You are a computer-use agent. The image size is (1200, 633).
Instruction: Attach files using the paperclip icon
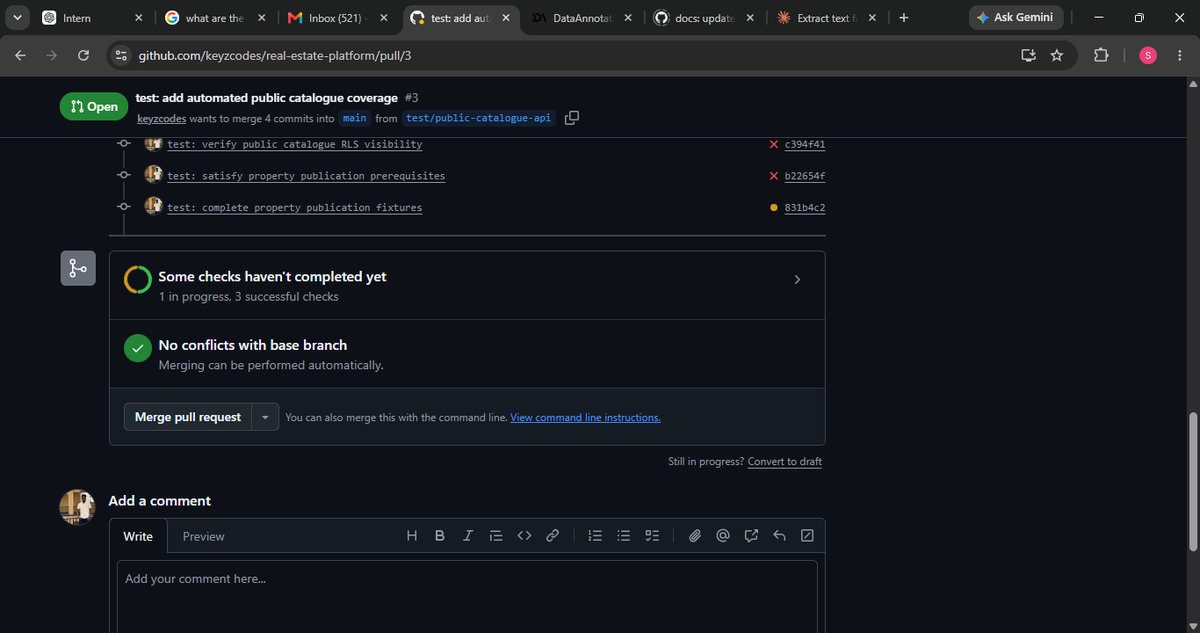695,536
